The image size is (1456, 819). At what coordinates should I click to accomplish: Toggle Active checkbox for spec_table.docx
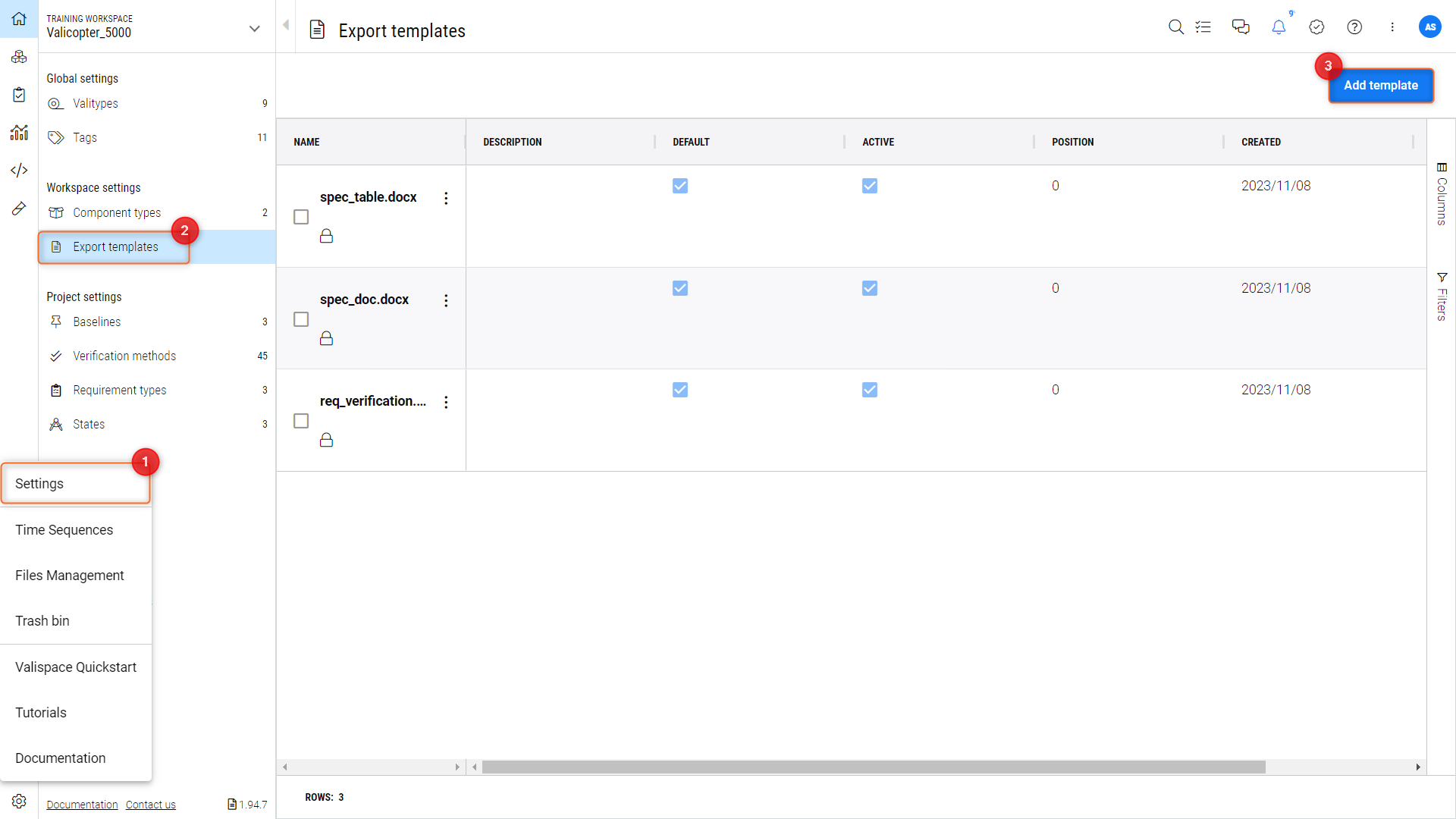point(870,186)
